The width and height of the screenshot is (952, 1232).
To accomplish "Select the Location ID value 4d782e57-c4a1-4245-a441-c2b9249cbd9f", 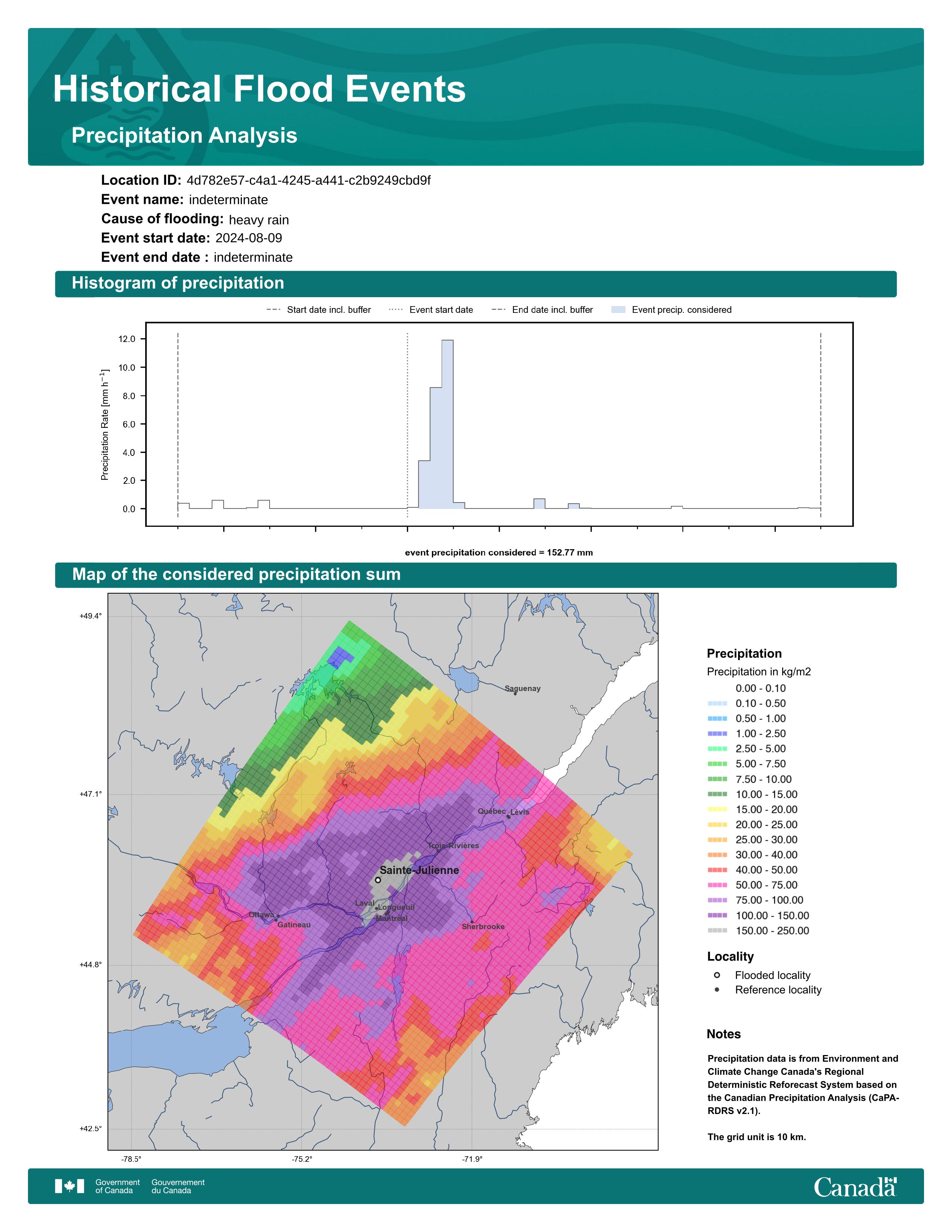I will point(308,181).
